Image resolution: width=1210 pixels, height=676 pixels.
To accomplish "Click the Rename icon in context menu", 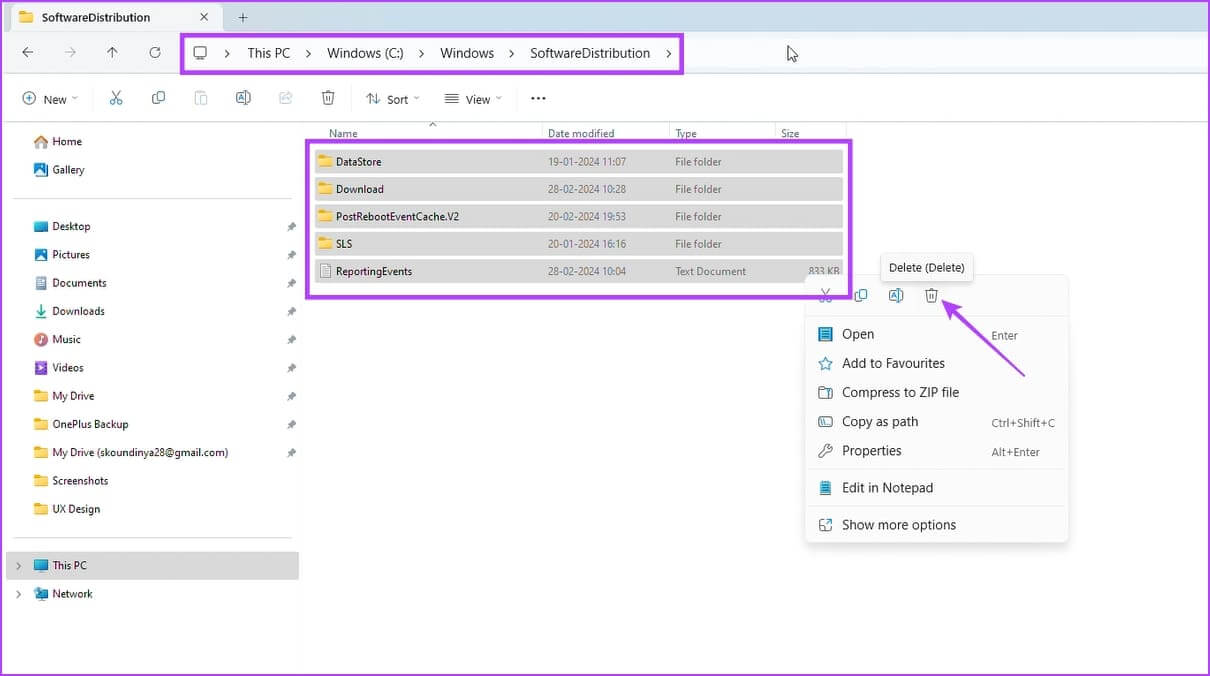I will tap(896, 295).
